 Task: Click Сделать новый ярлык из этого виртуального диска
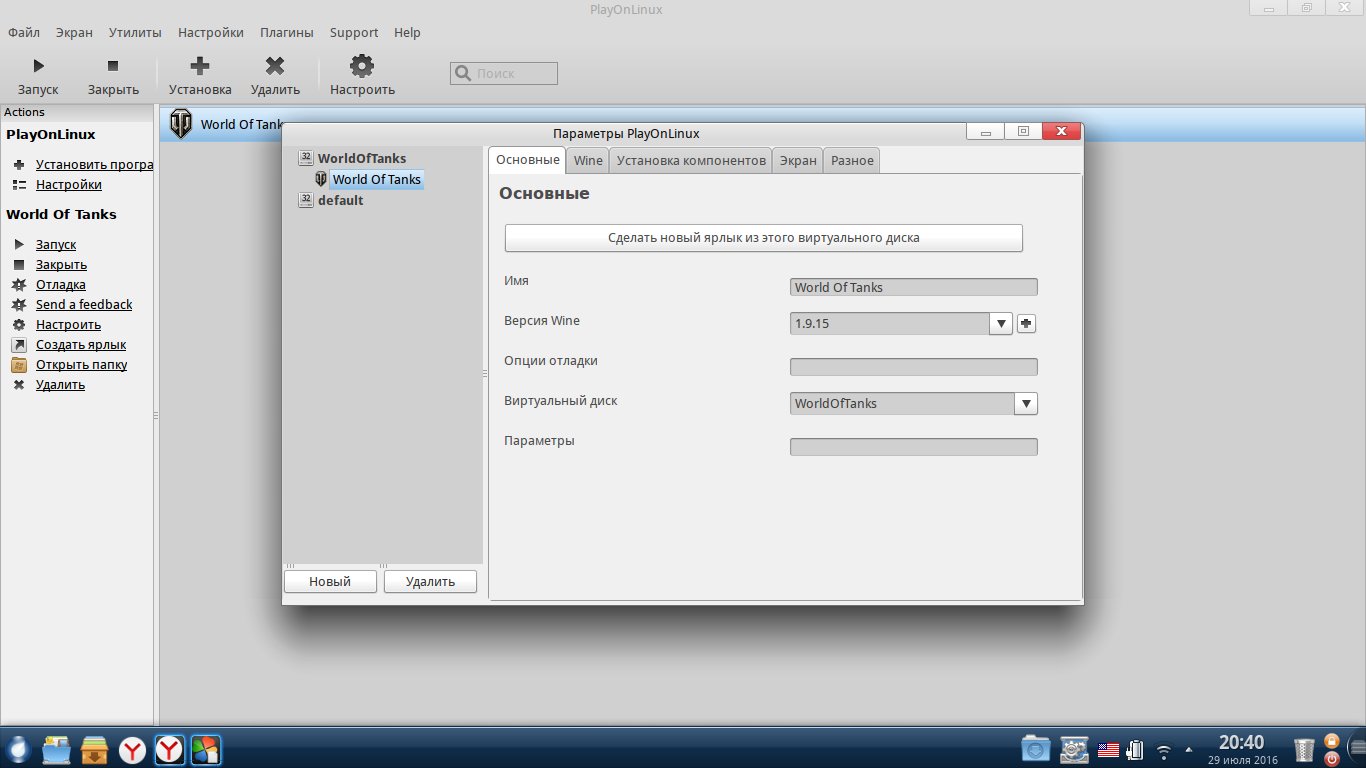[x=764, y=238]
